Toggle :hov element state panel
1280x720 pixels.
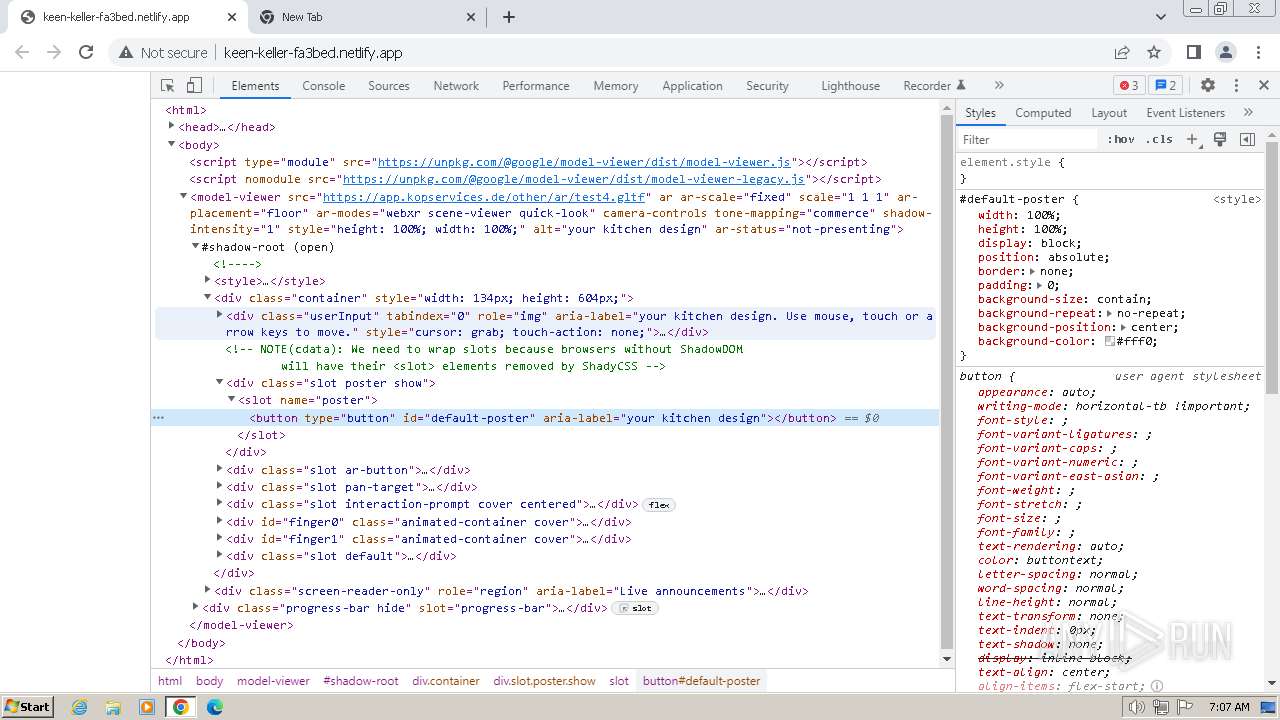pos(1121,140)
